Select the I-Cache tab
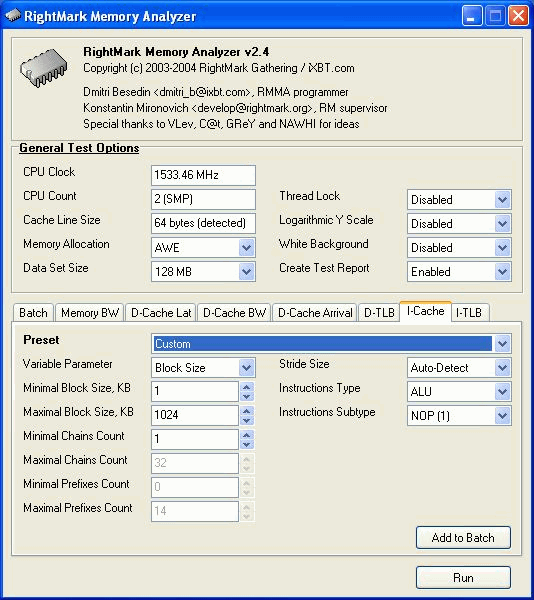The width and height of the screenshot is (534, 600). click(x=425, y=311)
